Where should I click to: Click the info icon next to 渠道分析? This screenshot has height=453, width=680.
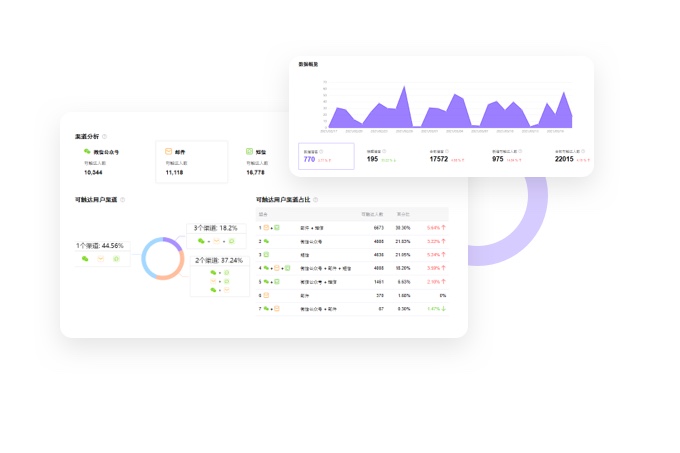[104, 136]
